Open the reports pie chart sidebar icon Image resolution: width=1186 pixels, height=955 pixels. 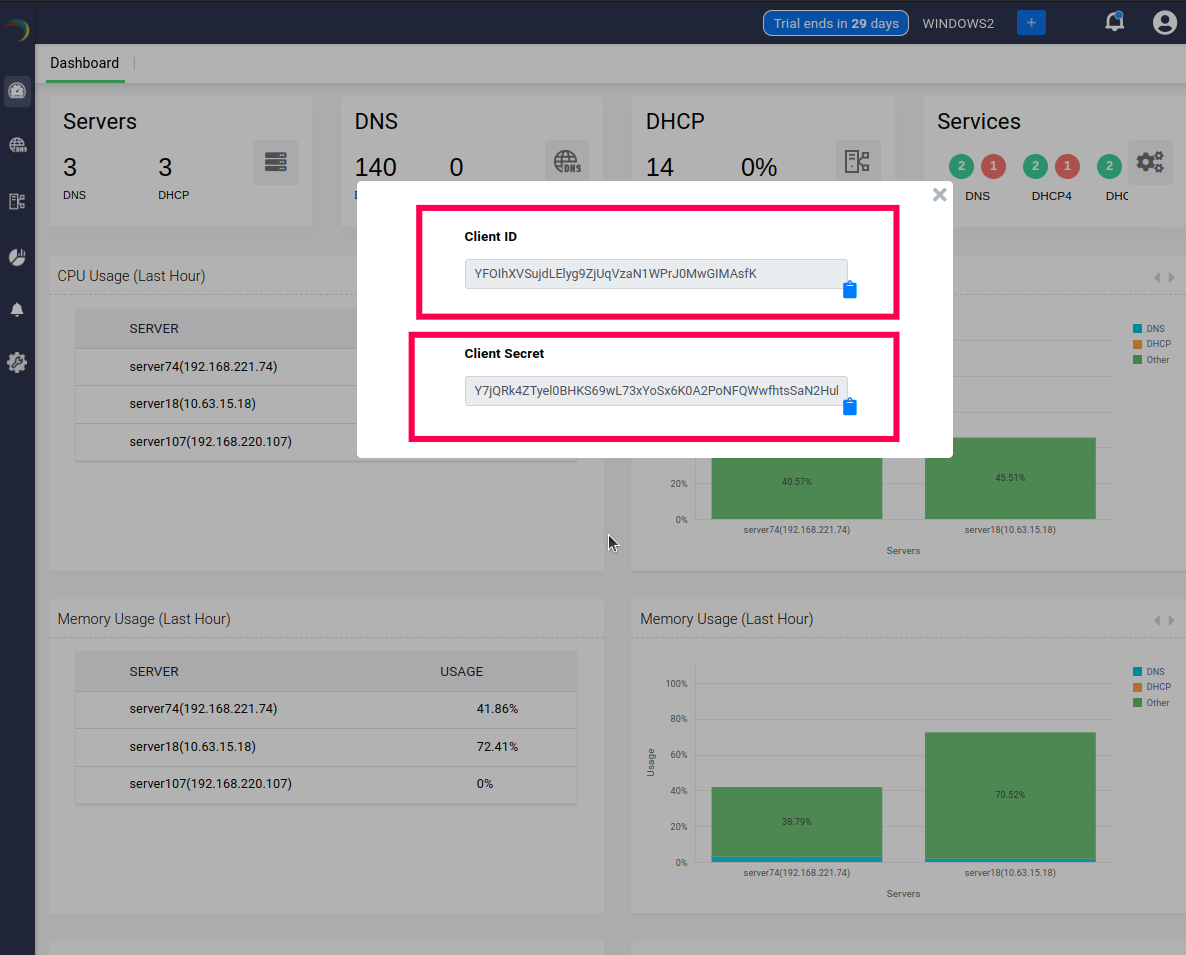[17, 257]
